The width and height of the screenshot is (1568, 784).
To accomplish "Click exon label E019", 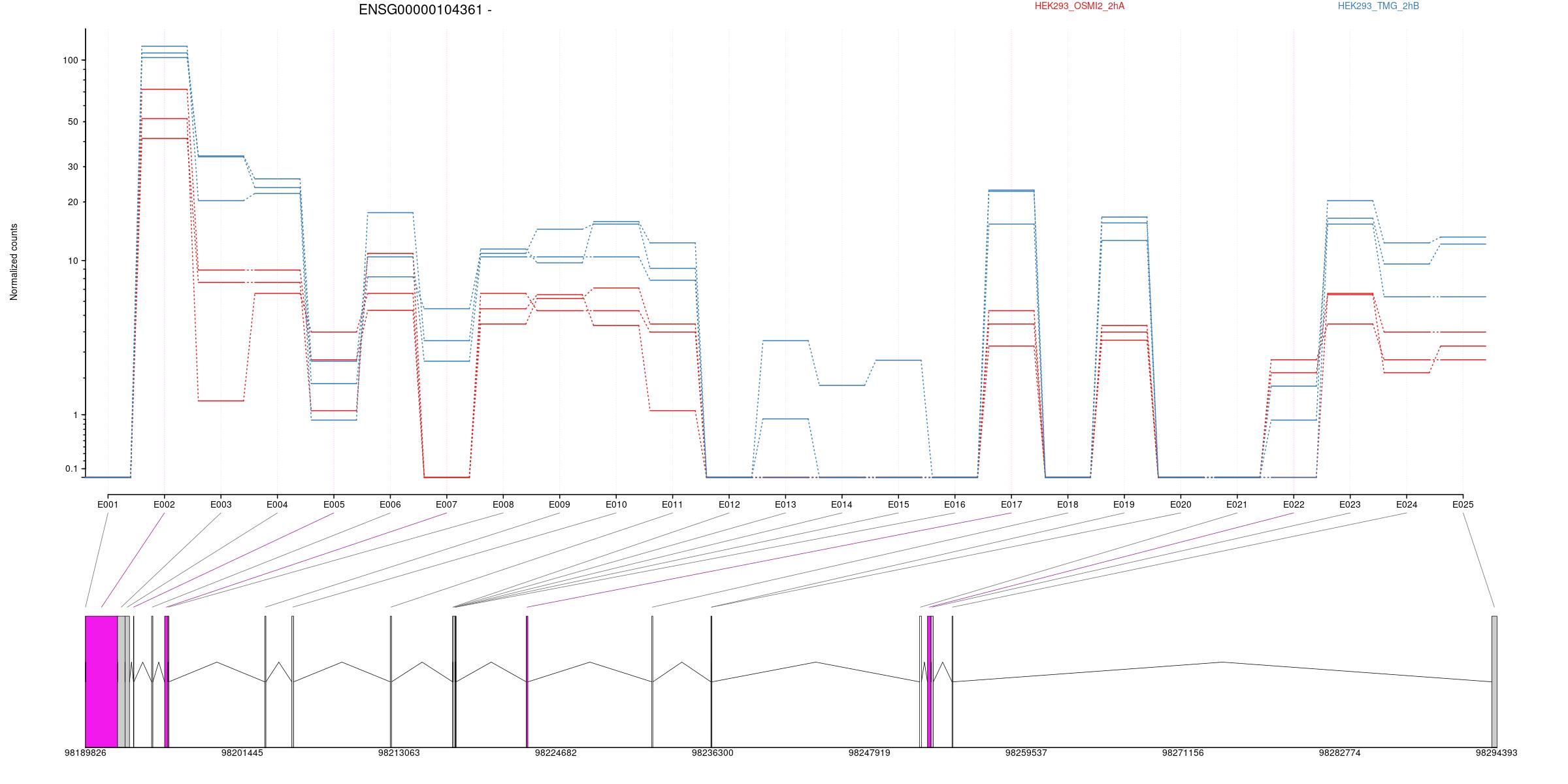I will pos(1124,504).
